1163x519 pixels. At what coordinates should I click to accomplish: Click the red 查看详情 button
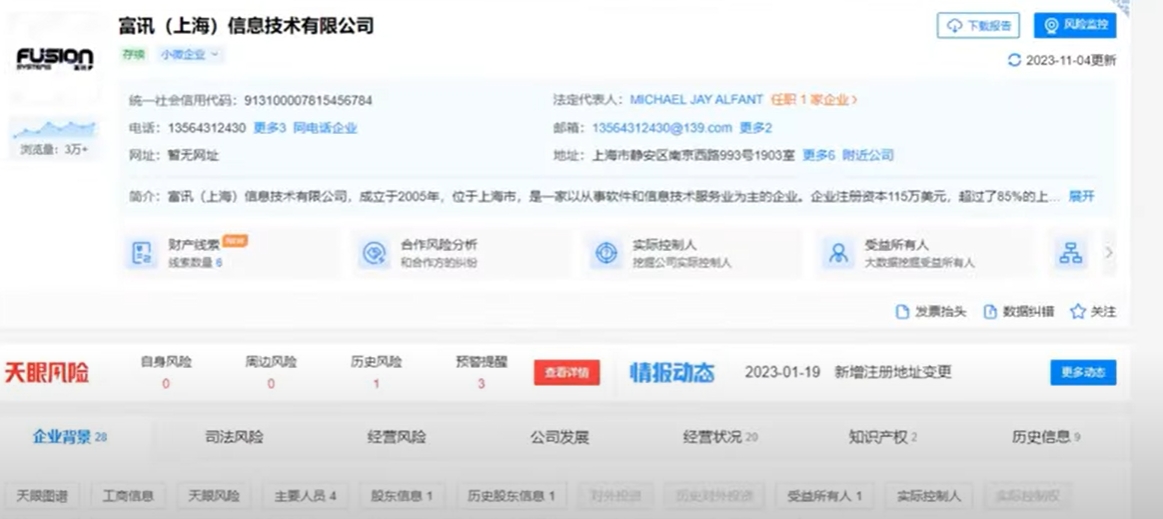[566, 373]
